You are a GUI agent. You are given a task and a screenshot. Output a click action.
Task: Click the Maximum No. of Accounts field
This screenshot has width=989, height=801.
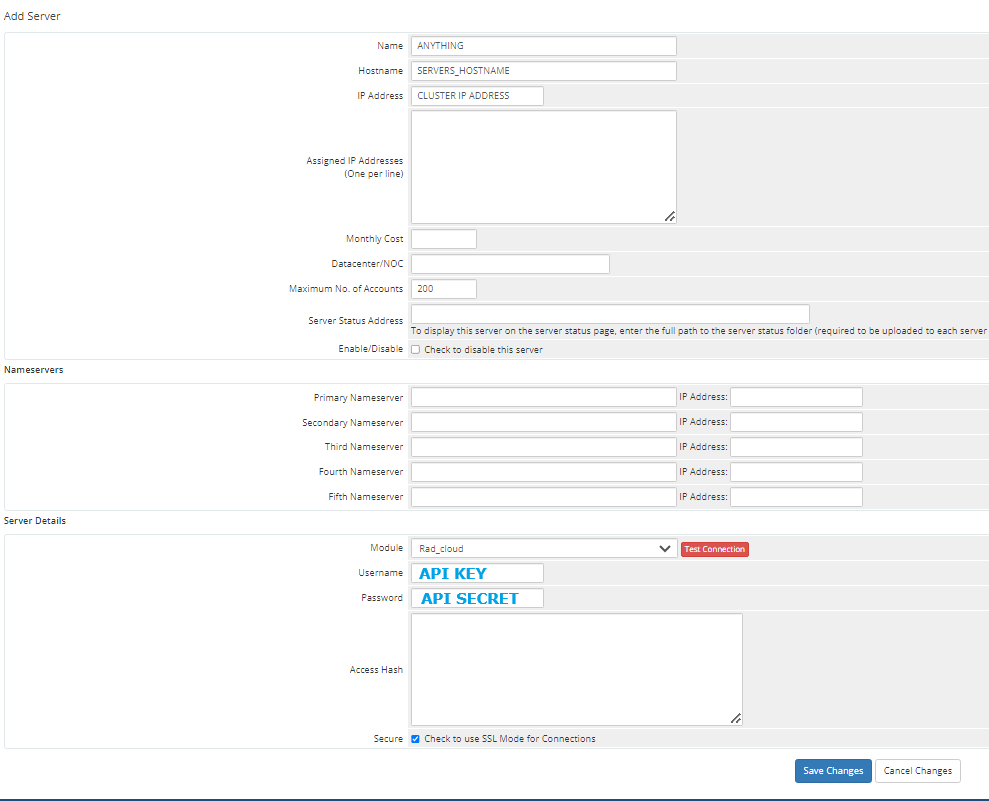tap(444, 289)
